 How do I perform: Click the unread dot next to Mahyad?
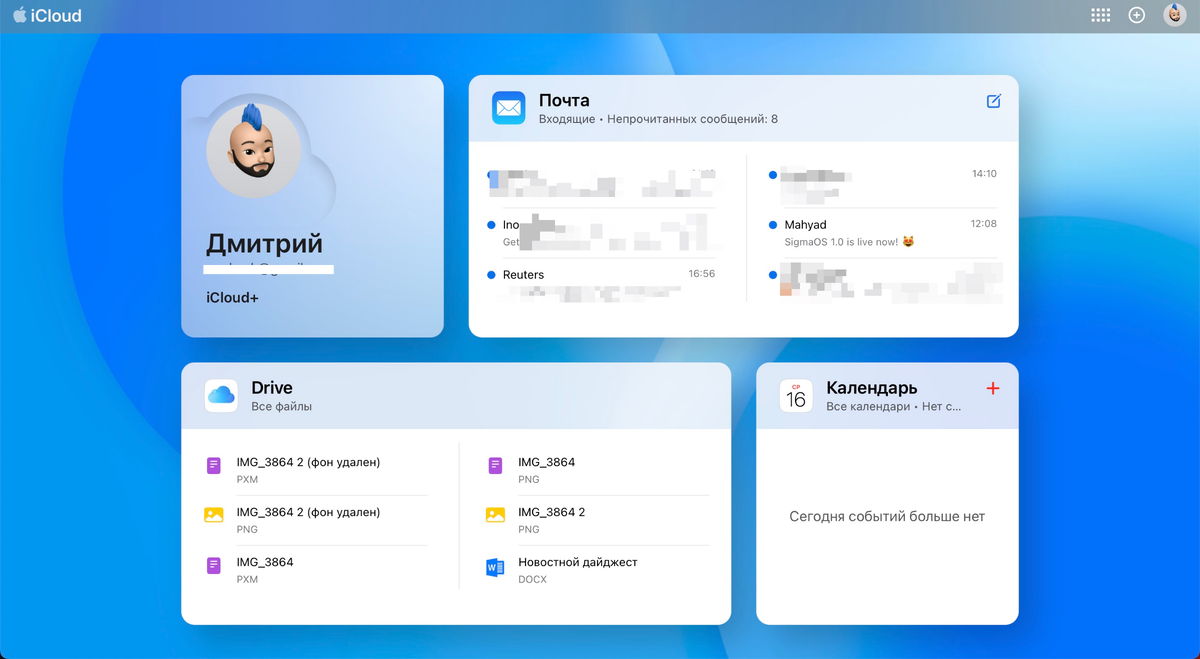773,225
